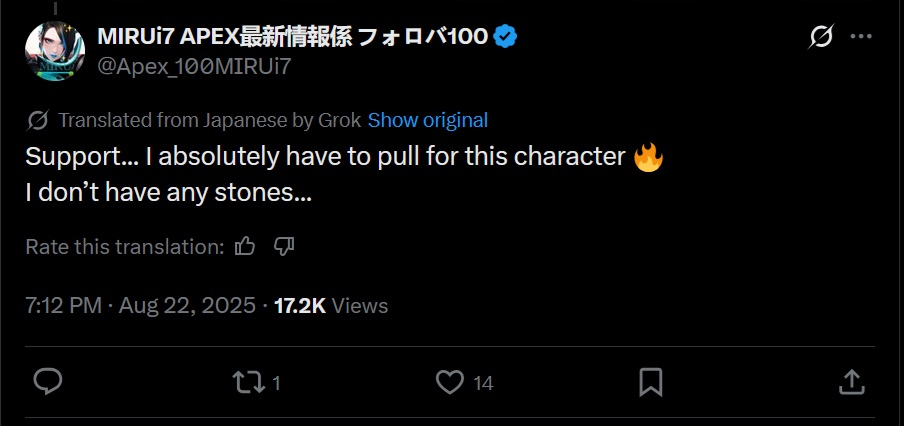Open the MIRUi7 profile avatar
Image resolution: width=904 pixels, height=426 pixels.
click(55, 51)
